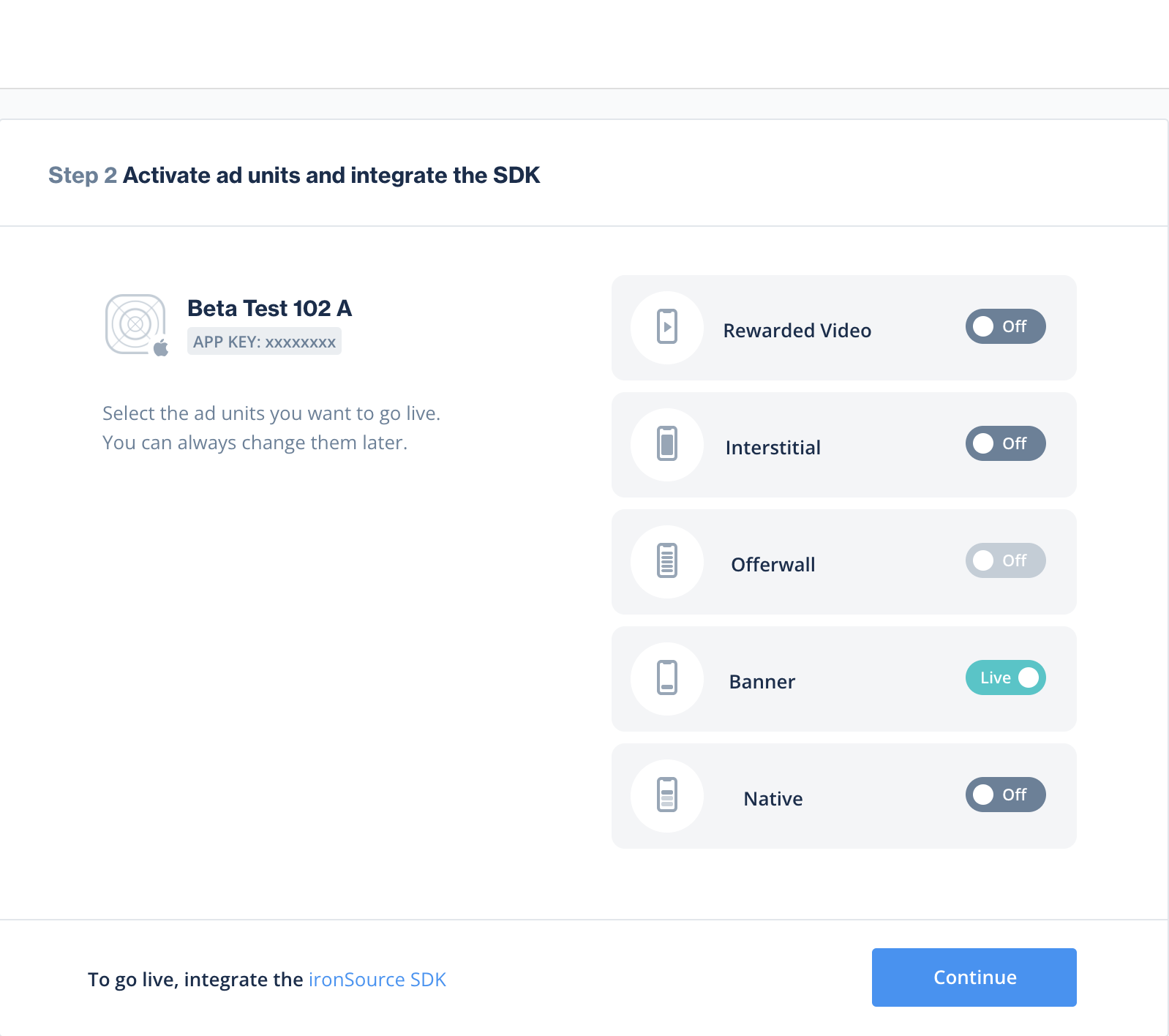Image resolution: width=1169 pixels, height=1036 pixels.
Task: Click the Offerwall list icon
Action: 666,561
